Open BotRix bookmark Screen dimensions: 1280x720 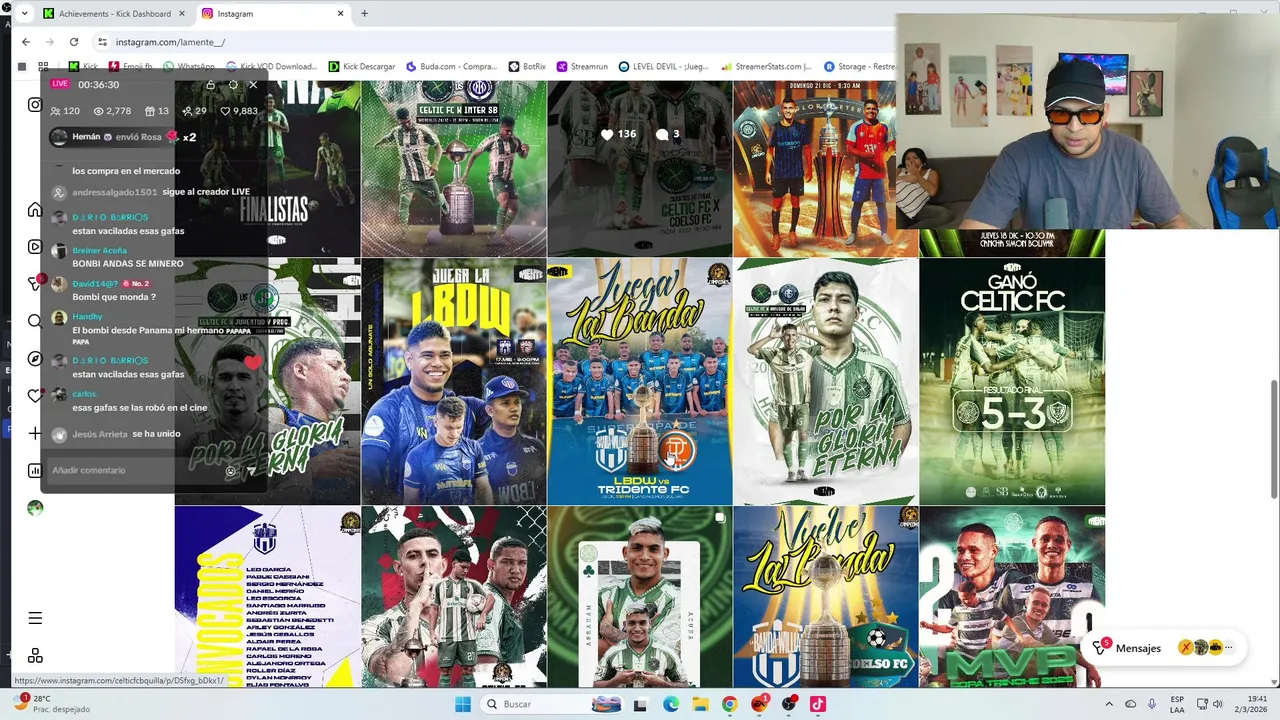[x=527, y=67]
